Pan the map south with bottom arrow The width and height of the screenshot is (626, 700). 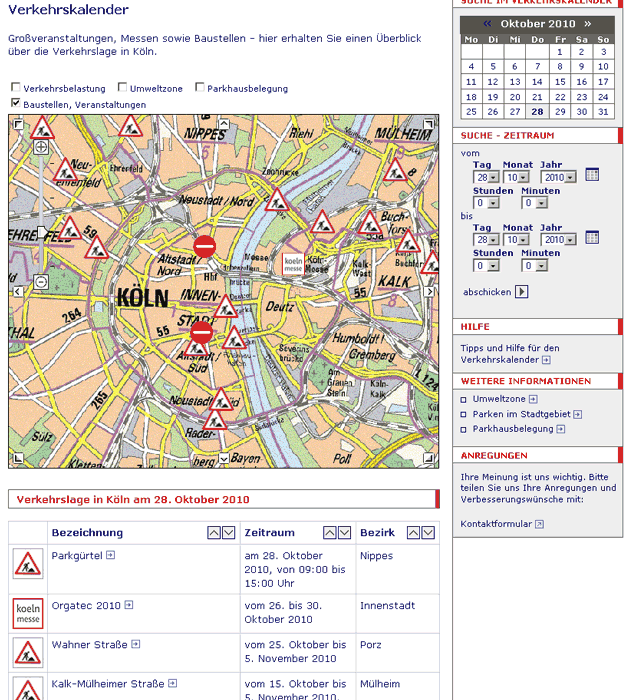click(224, 458)
